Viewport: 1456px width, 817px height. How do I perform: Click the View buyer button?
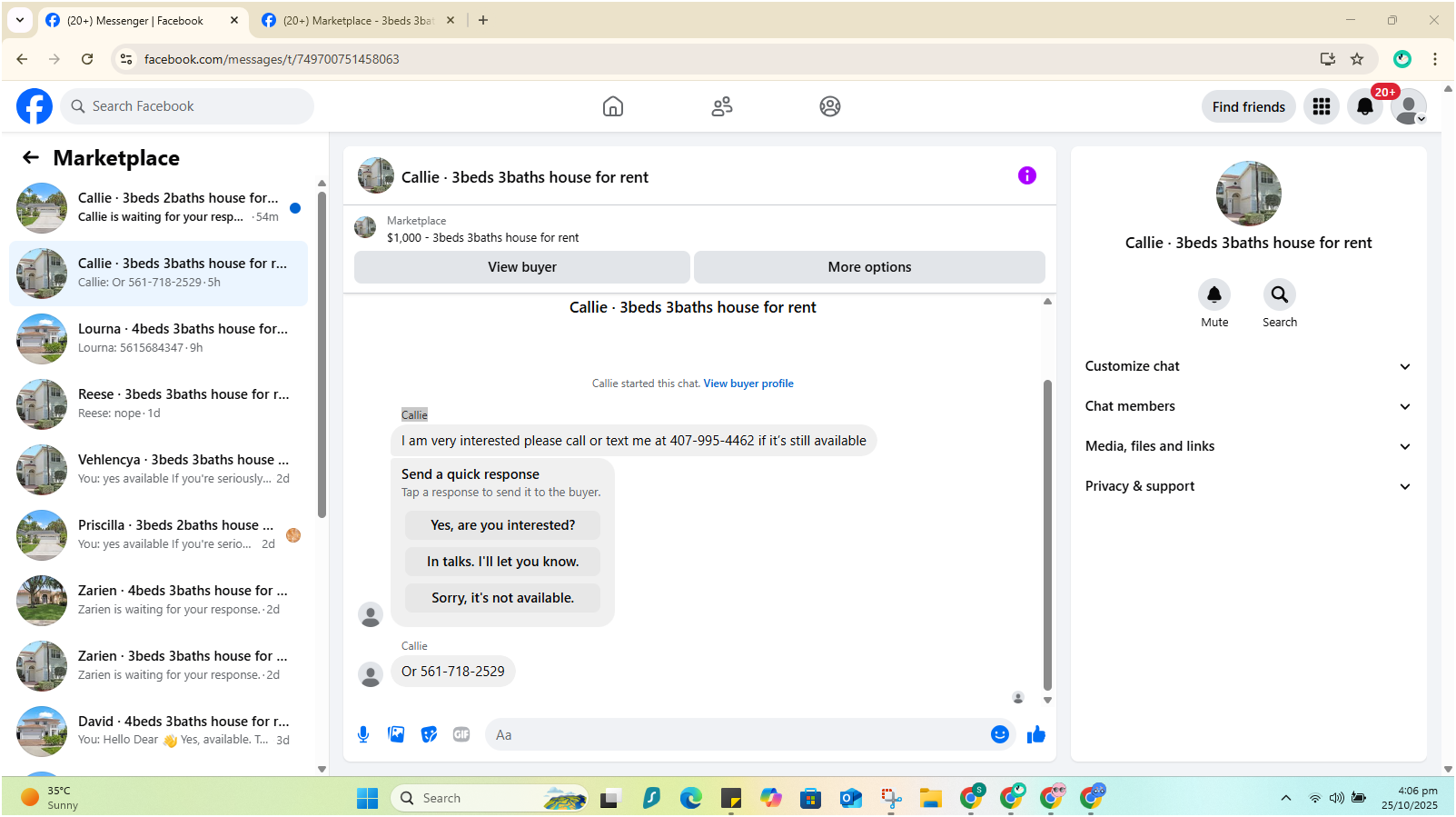click(522, 267)
